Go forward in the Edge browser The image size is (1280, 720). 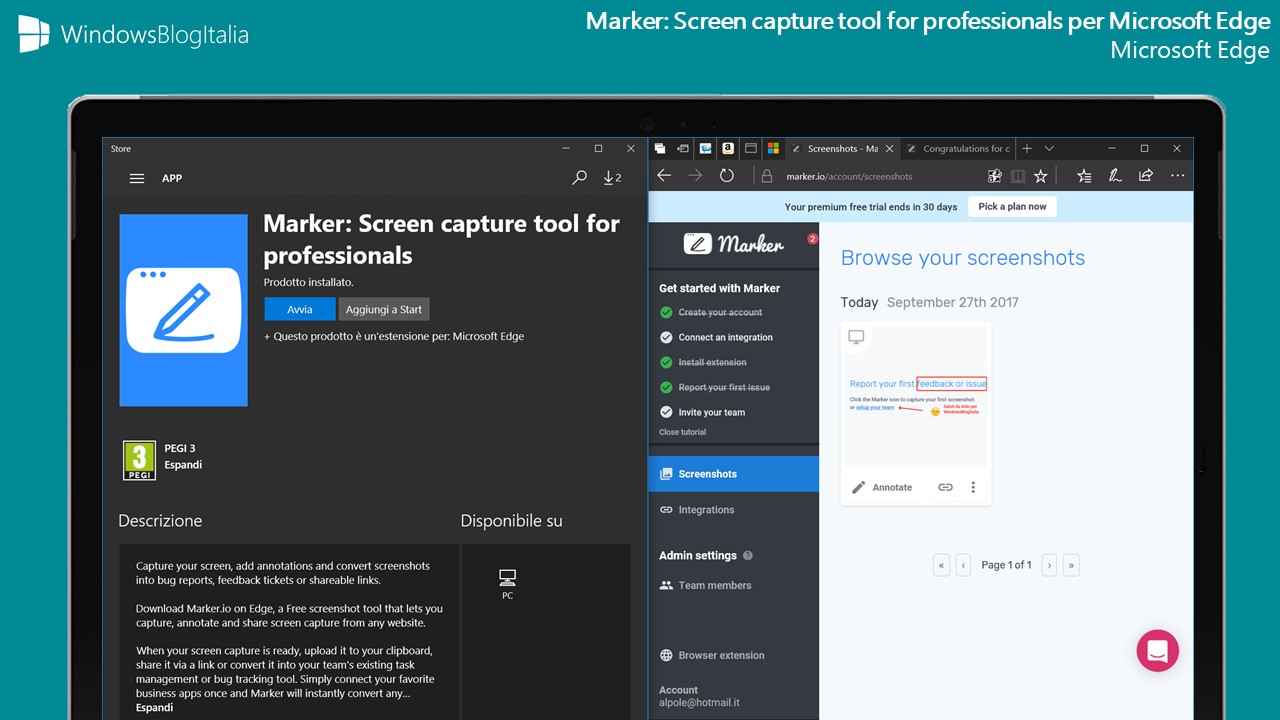point(695,176)
